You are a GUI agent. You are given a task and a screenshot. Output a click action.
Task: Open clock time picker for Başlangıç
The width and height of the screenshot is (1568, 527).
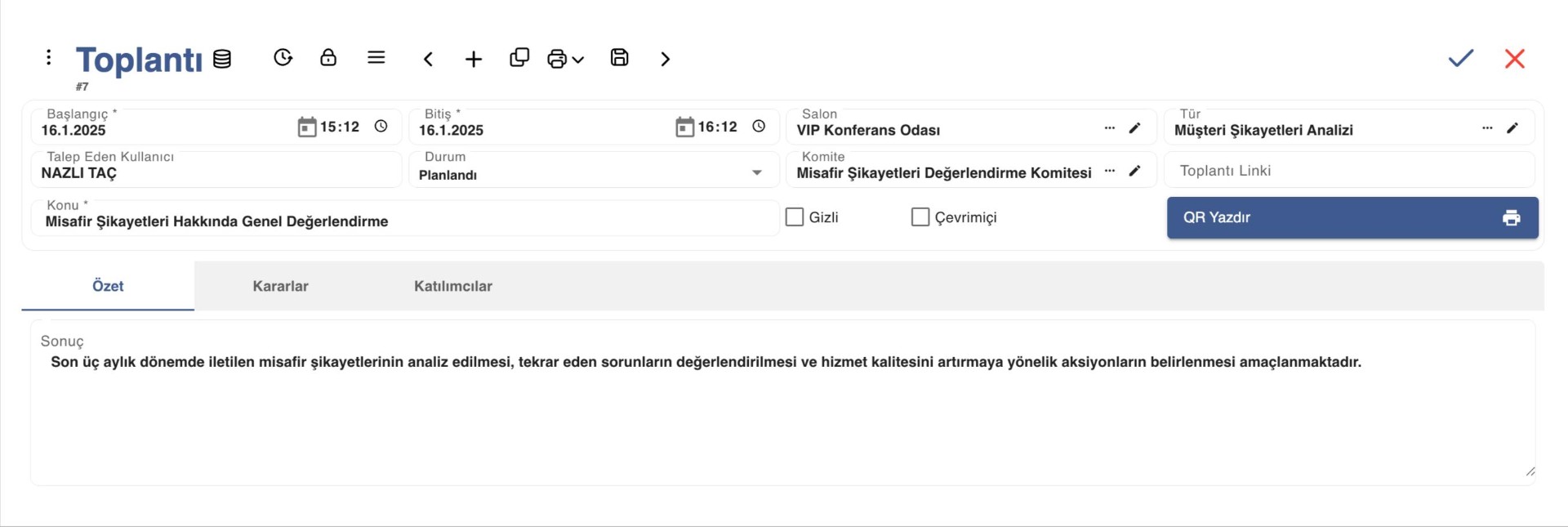click(381, 126)
